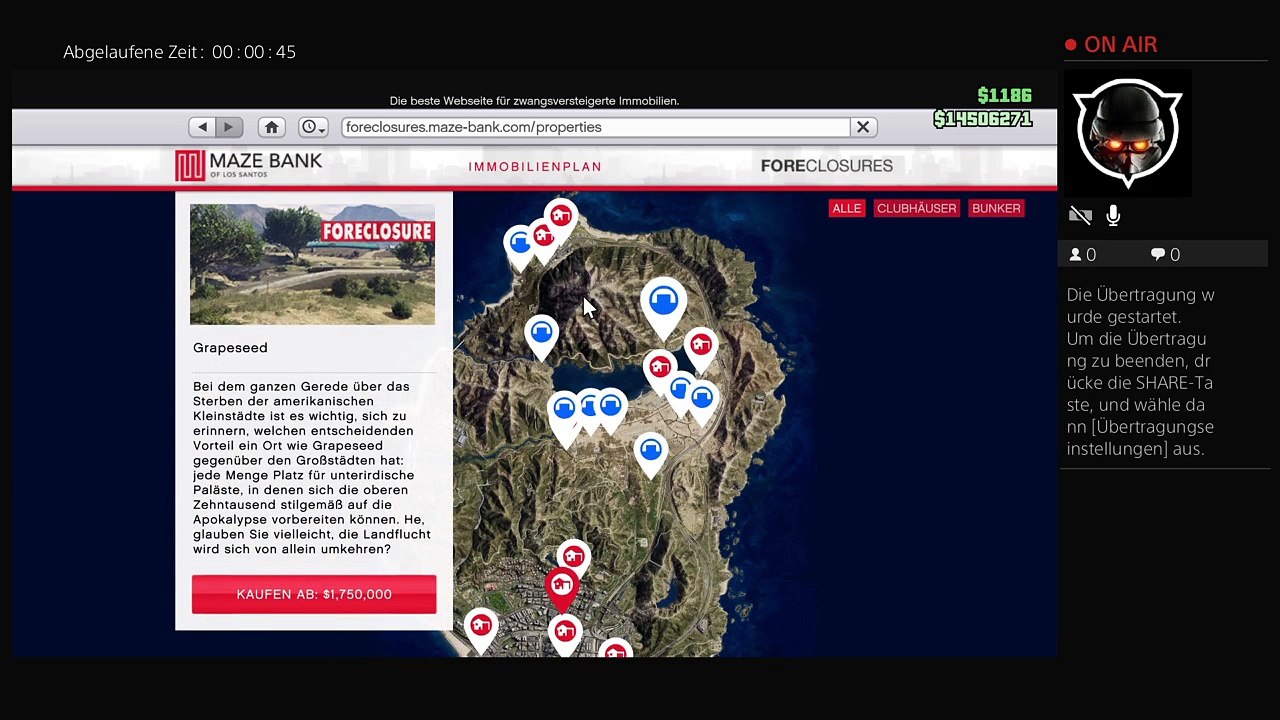Click the broadcast comments bubble icon
The image size is (1280, 720).
coord(1158,255)
